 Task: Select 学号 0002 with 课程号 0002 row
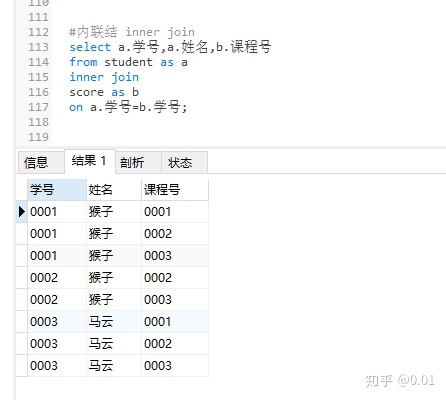pos(57,278)
